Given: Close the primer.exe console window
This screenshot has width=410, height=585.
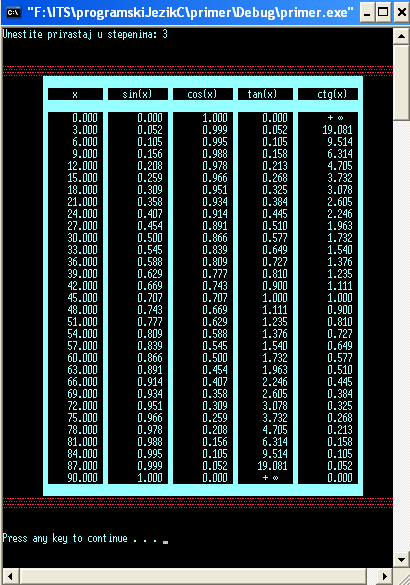Looking at the screenshot, I should (x=401, y=13).
